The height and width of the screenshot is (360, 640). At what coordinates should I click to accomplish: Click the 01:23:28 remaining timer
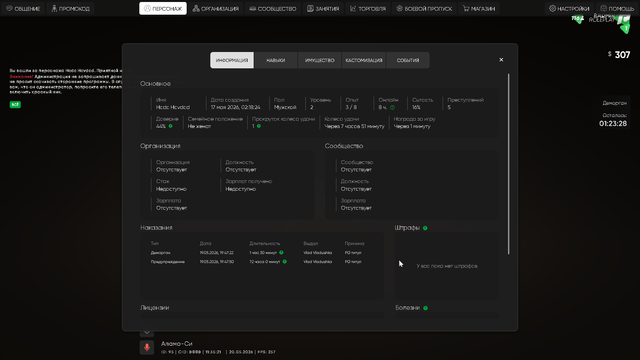[x=613, y=123]
